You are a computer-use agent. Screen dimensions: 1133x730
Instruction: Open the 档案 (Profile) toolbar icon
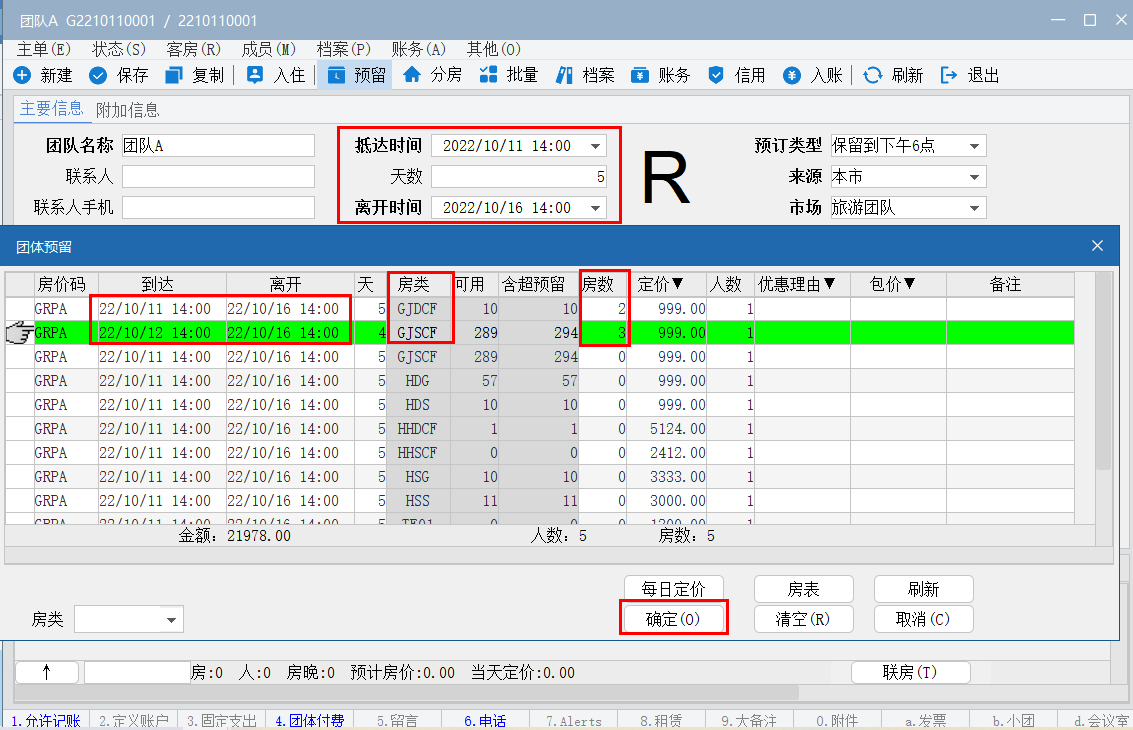tap(564, 75)
